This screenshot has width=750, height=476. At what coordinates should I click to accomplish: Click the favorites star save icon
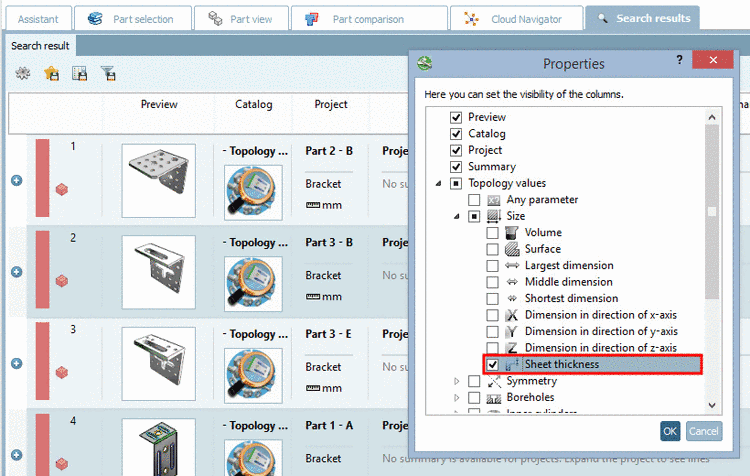click(51, 74)
